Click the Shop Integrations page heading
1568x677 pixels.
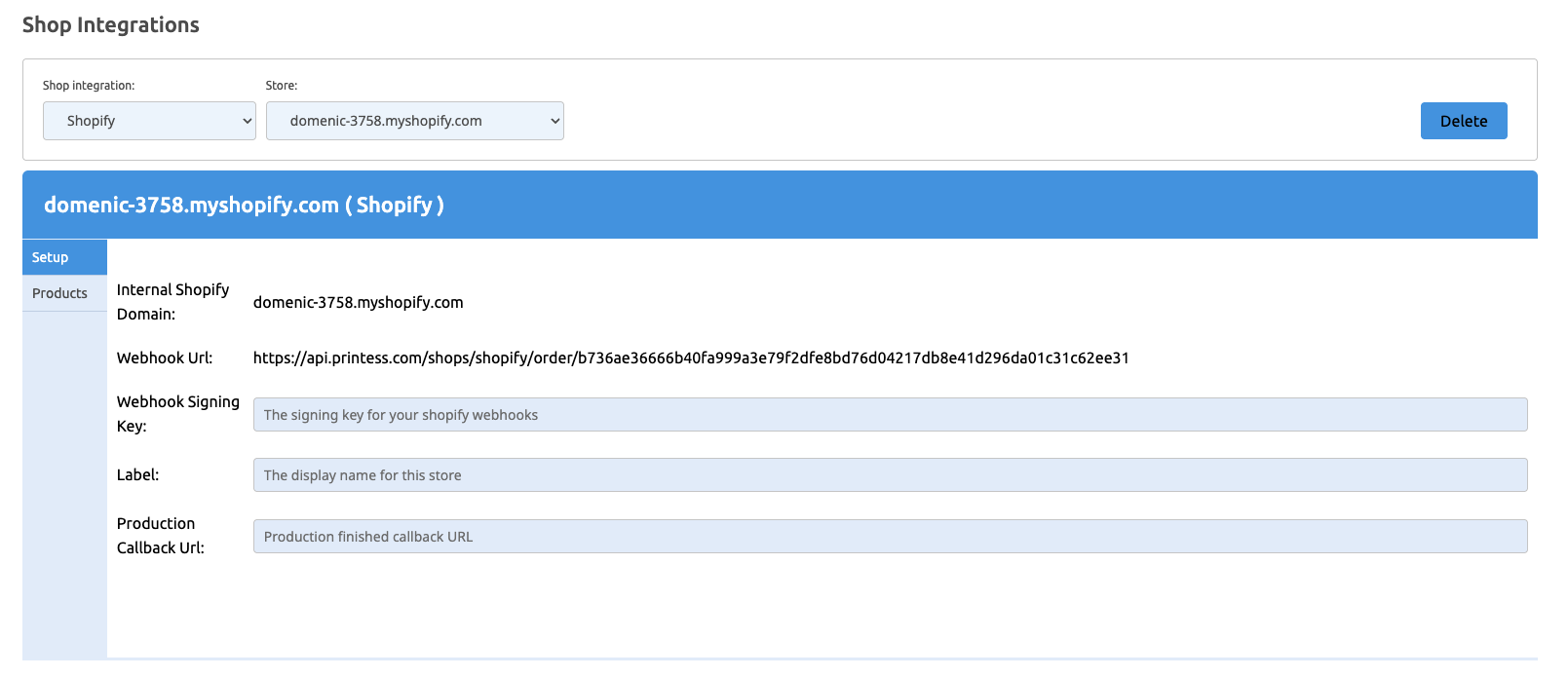pyautogui.click(x=111, y=24)
